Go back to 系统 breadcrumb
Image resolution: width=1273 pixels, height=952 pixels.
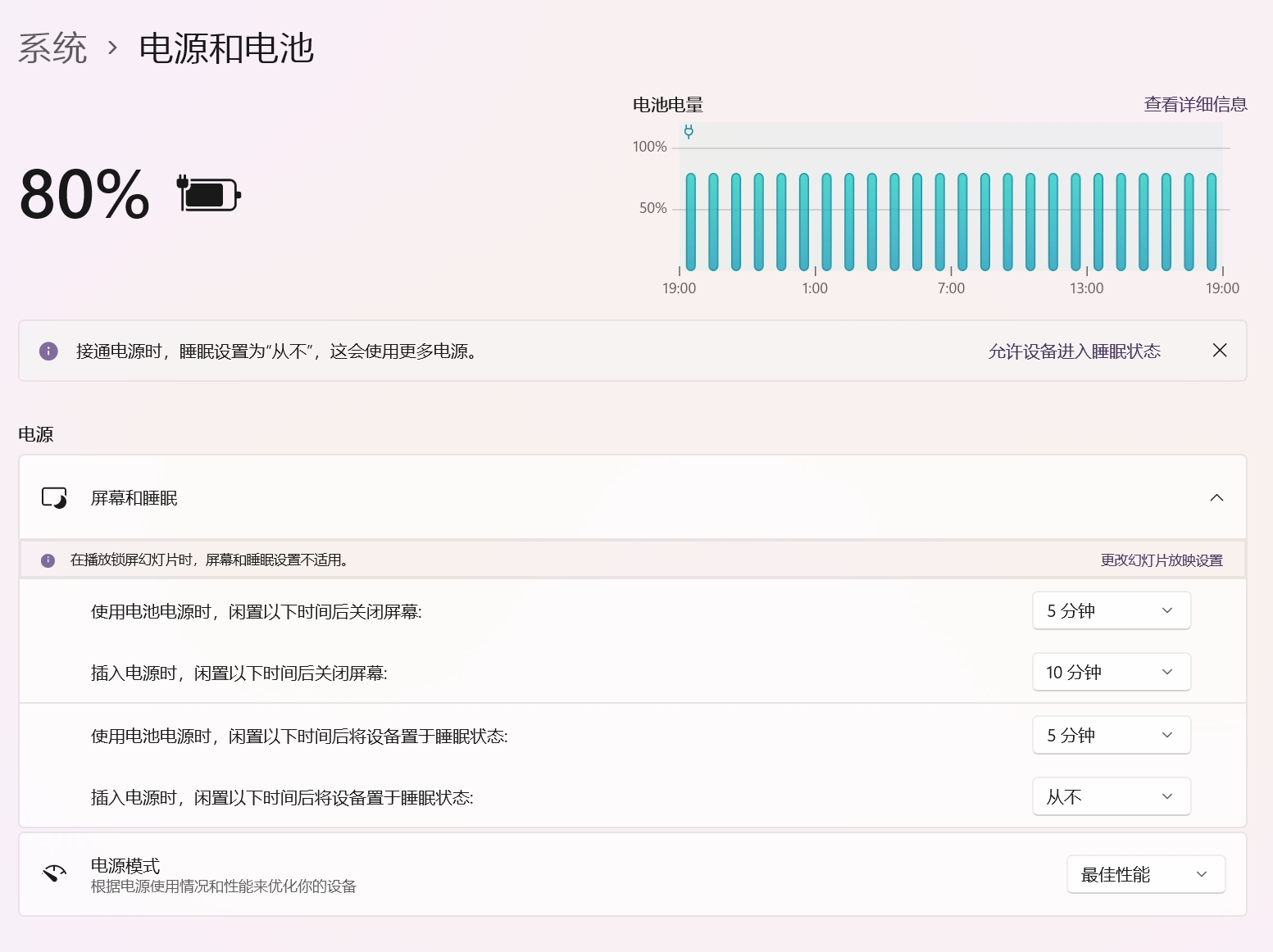[x=52, y=48]
